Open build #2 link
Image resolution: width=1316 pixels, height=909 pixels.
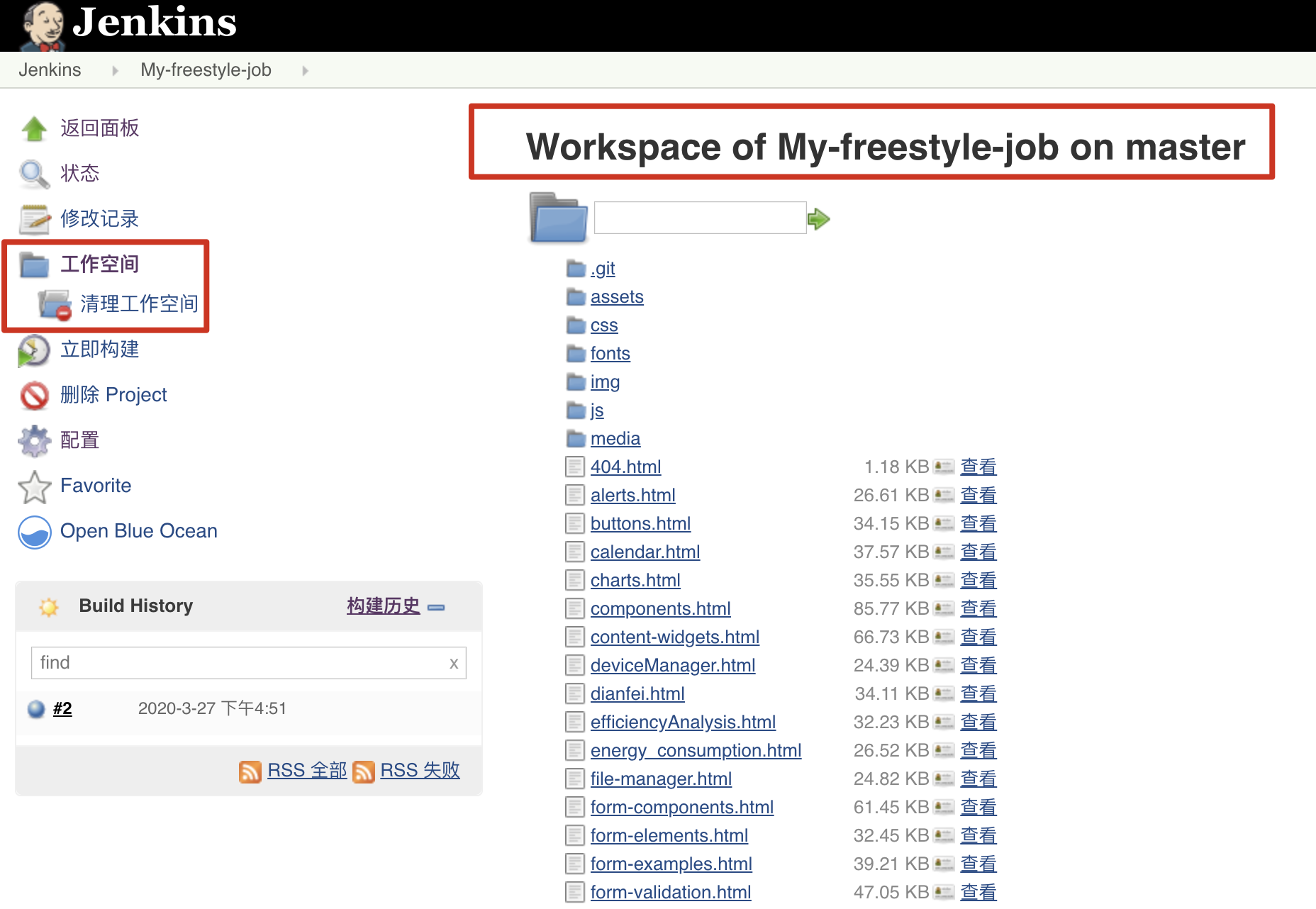click(62, 708)
